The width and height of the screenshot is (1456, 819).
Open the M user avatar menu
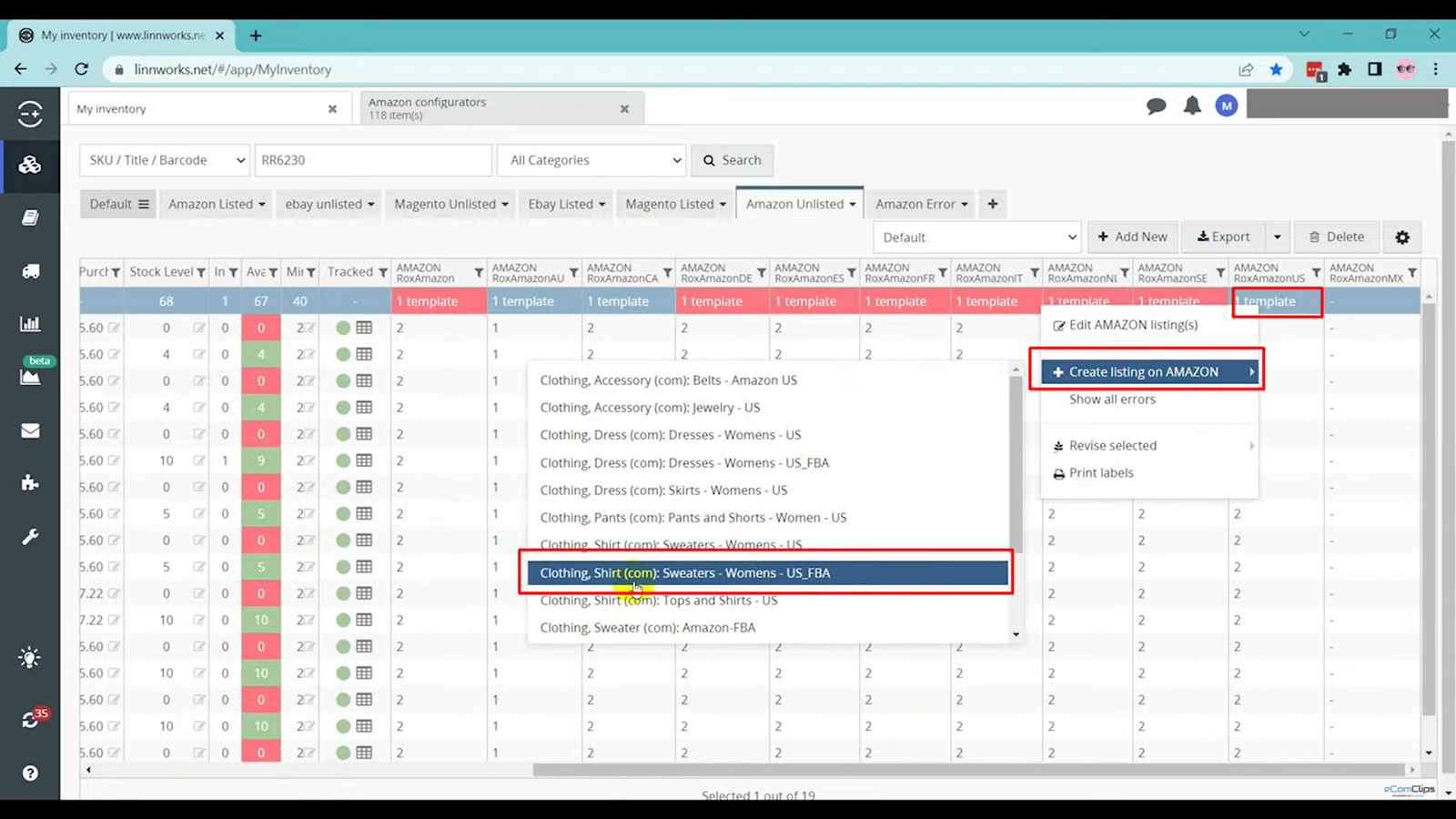[x=1227, y=106]
